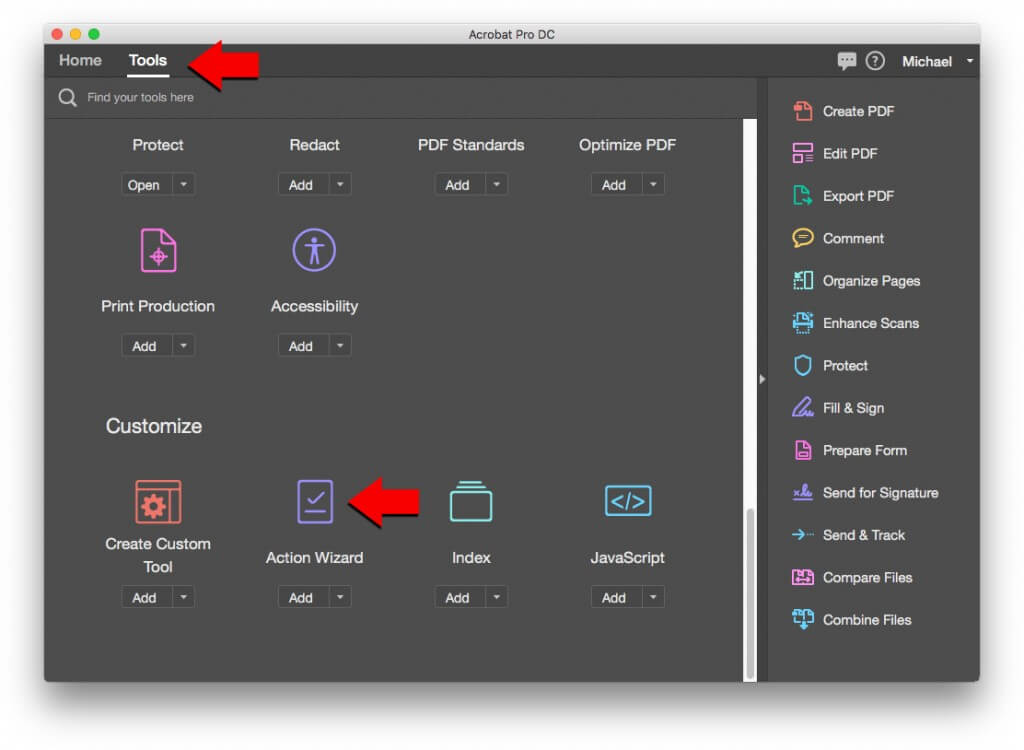Click Add under Index
1024x750 pixels.
[x=460, y=597]
